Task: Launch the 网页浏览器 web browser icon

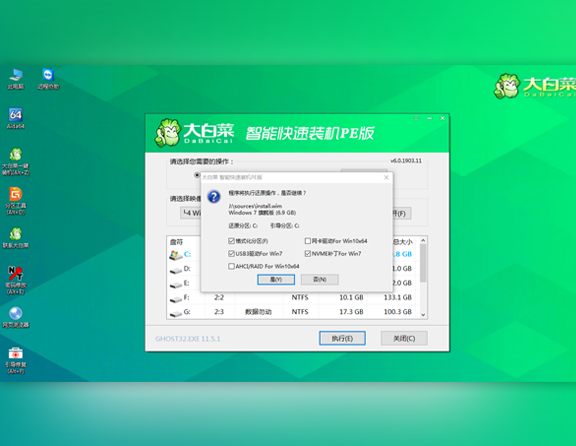Action: point(16,317)
